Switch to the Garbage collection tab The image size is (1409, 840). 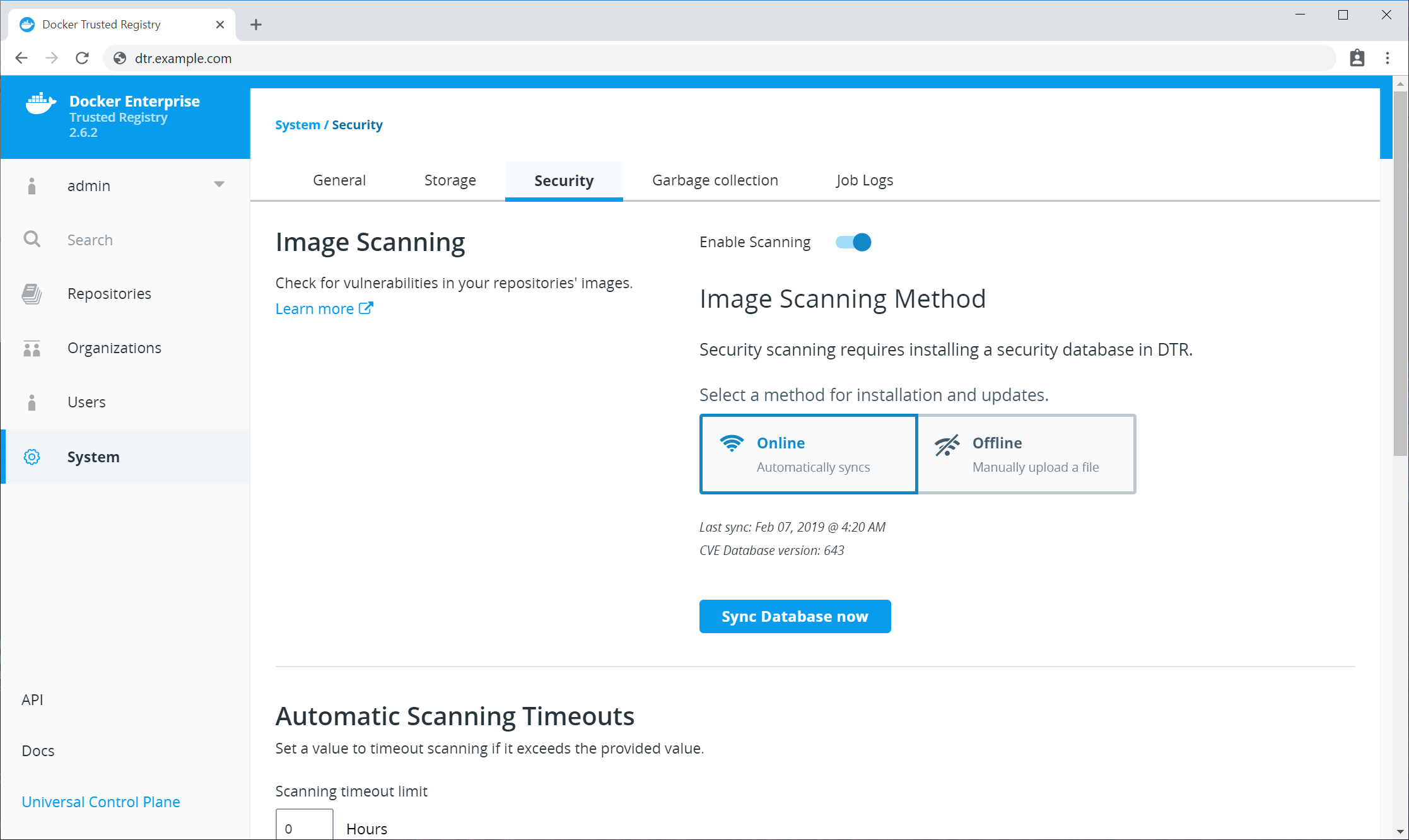click(x=715, y=180)
